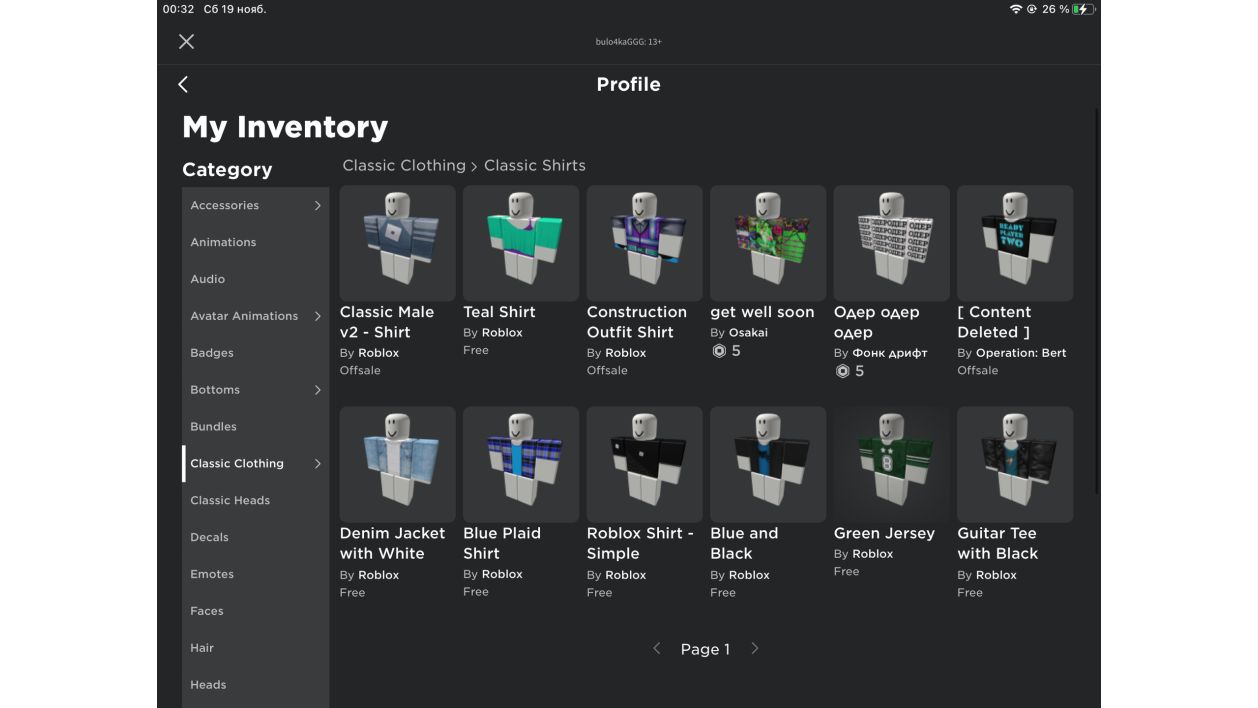Open the Blue and Black shirt thumbnail
Image resolution: width=1258 pixels, height=708 pixels.
pyautogui.click(x=768, y=464)
